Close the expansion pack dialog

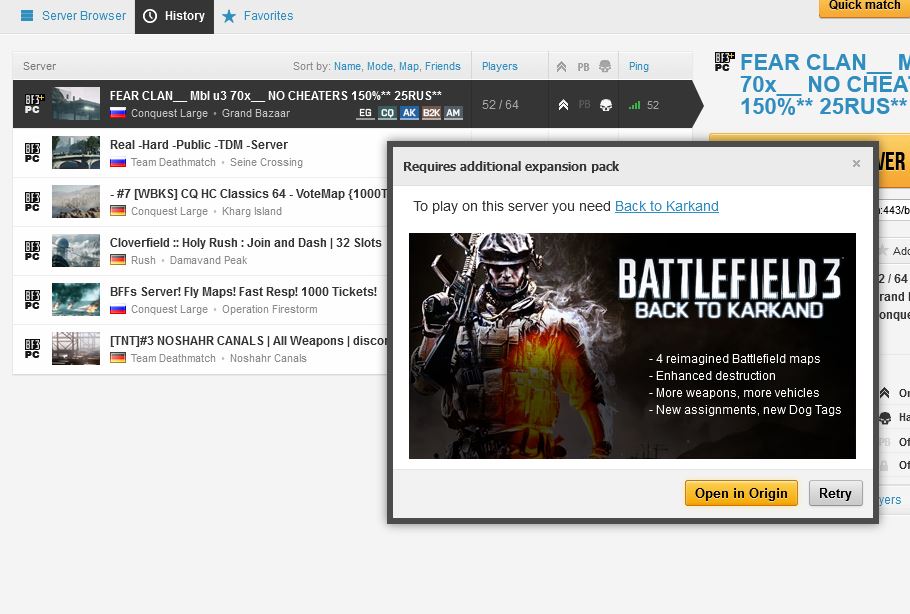[x=856, y=164]
